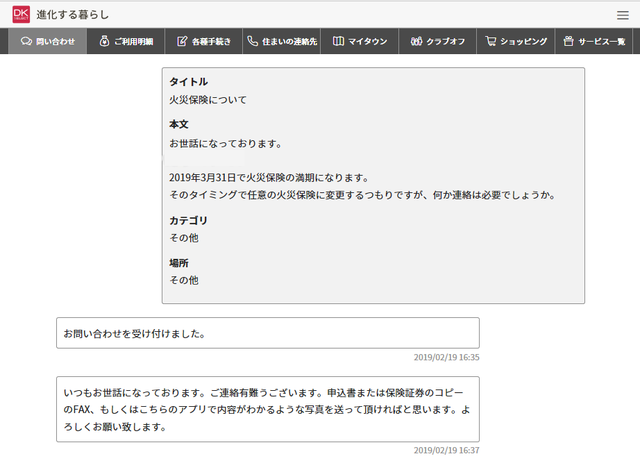This screenshot has width=640, height=470.
Task: Open the クラブオフ tab
Action: tap(438, 41)
